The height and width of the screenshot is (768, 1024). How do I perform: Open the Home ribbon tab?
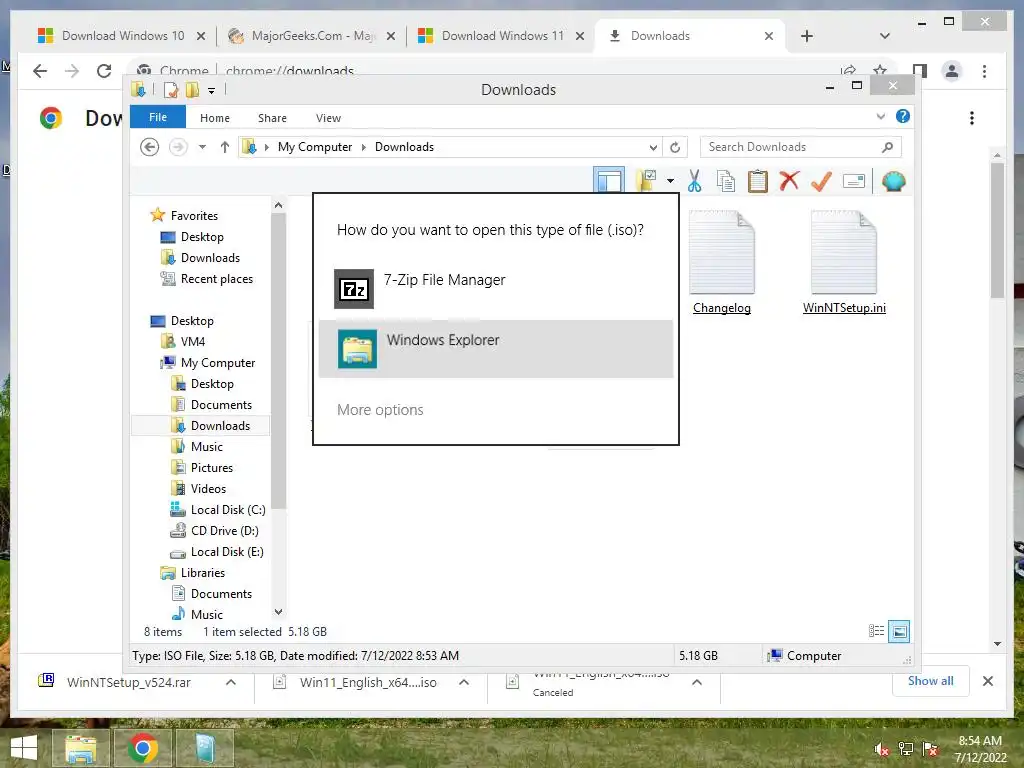(215, 118)
